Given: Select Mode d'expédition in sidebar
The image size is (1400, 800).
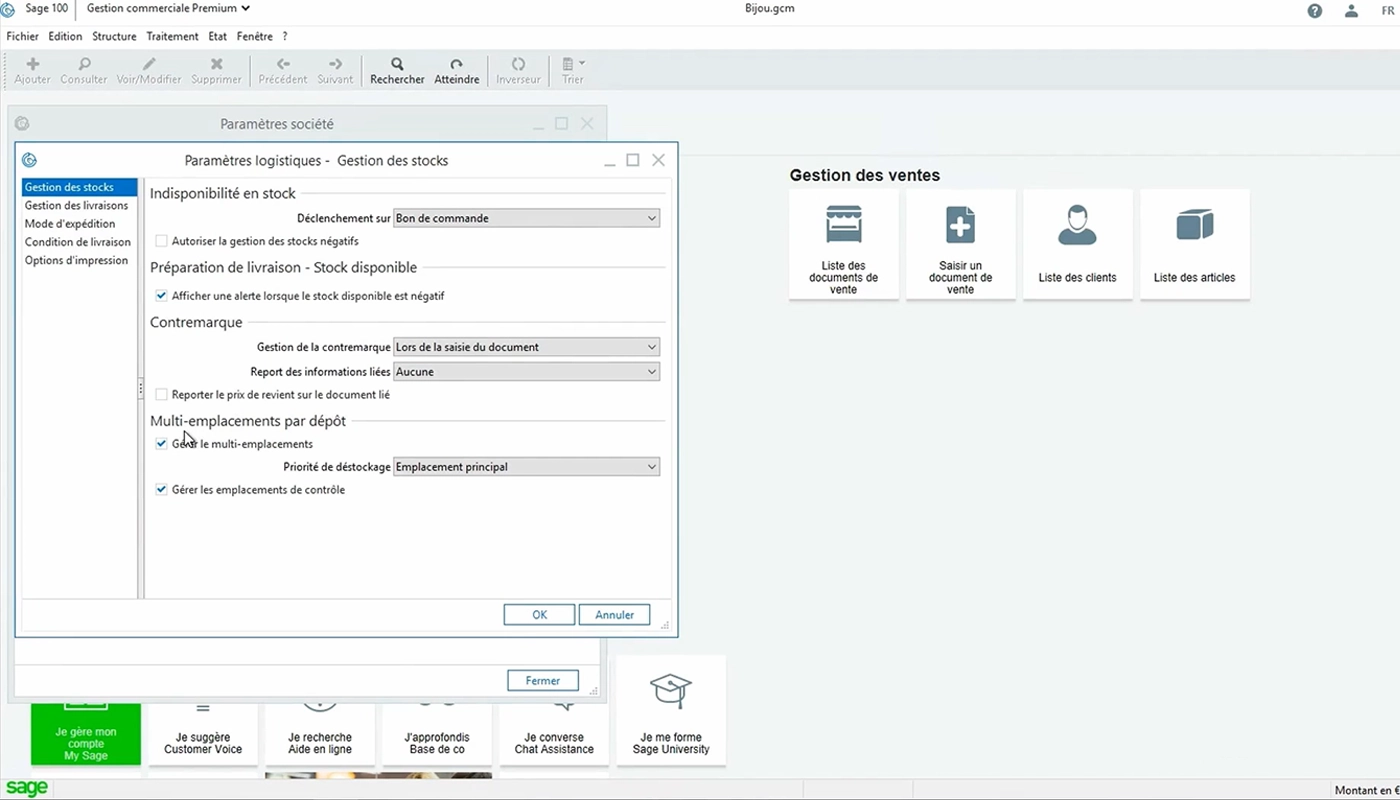Looking at the screenshot, I should [79, 224].
